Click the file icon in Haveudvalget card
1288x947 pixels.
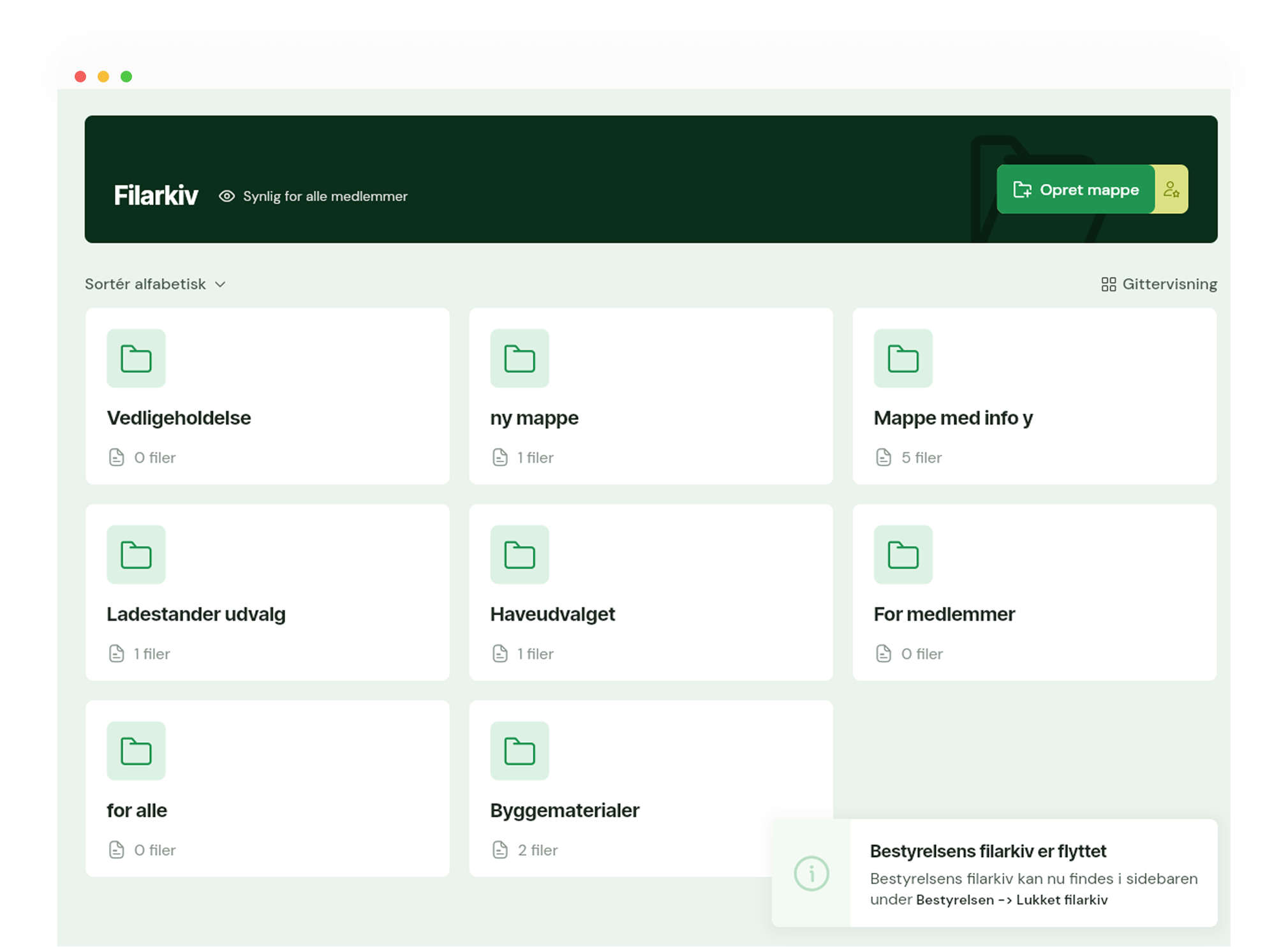(x=500, y=654)
